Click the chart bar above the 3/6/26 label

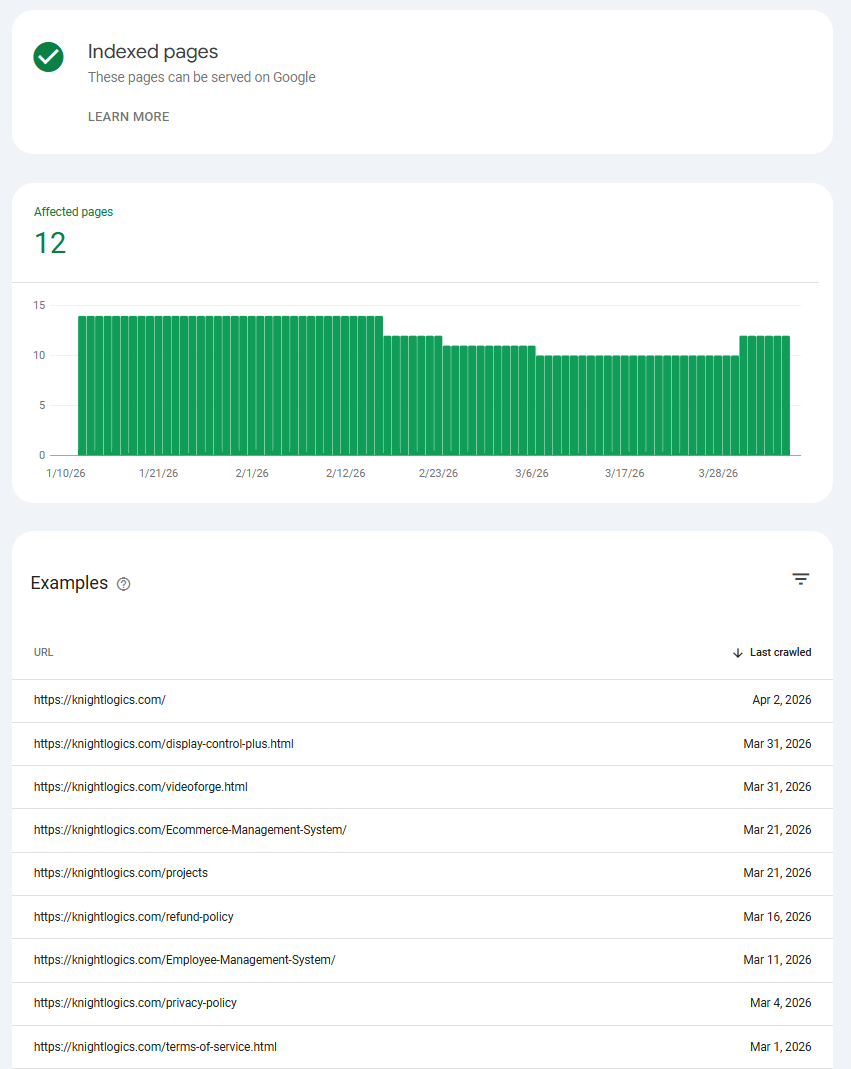point(531,400)
